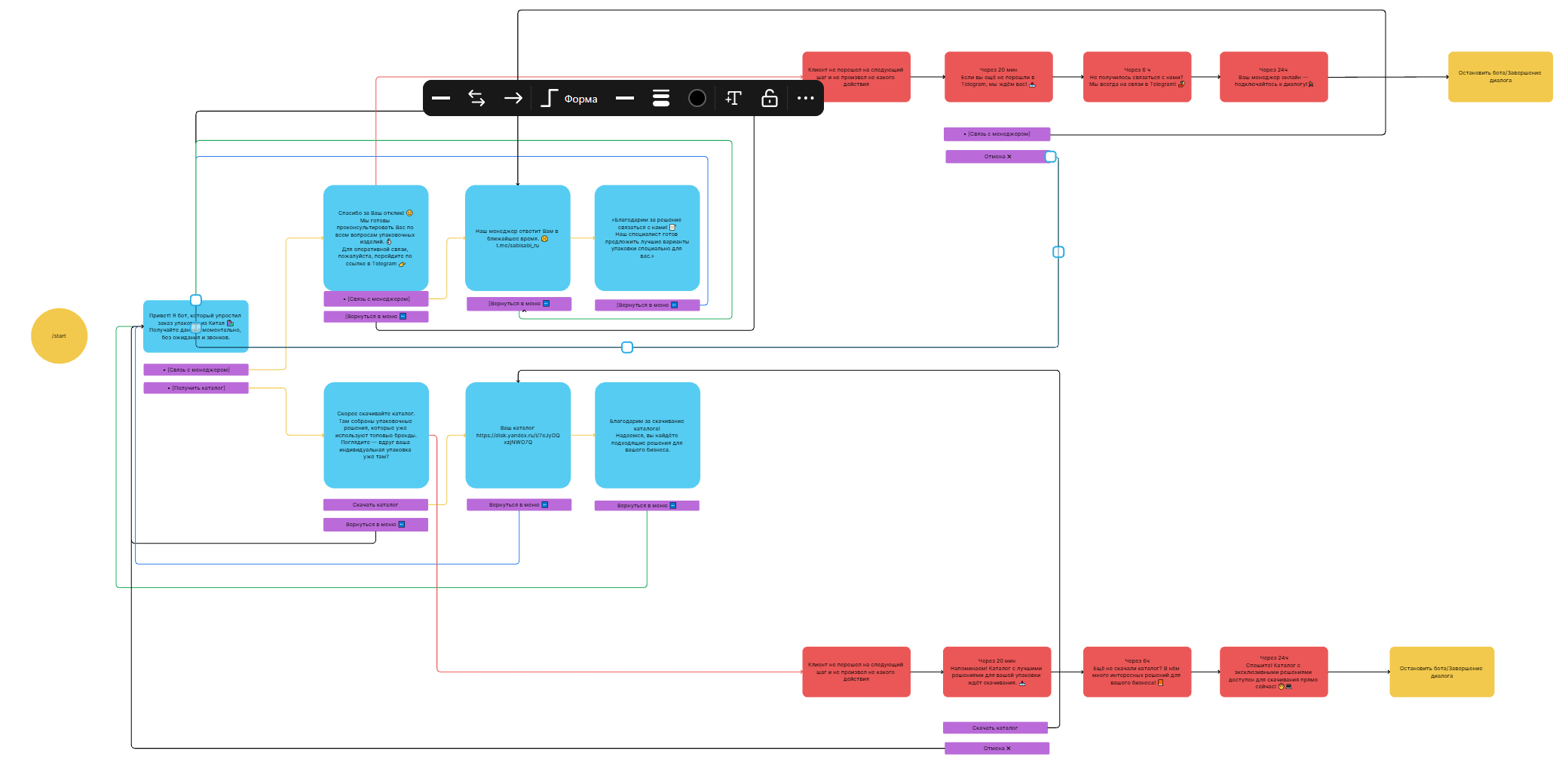Image resolution: width=1568 pixels, height=775 pixels.
Task: Click the Отмена ✕ button at the bottom
Action: pyautogui.click(x=997, y=749)
